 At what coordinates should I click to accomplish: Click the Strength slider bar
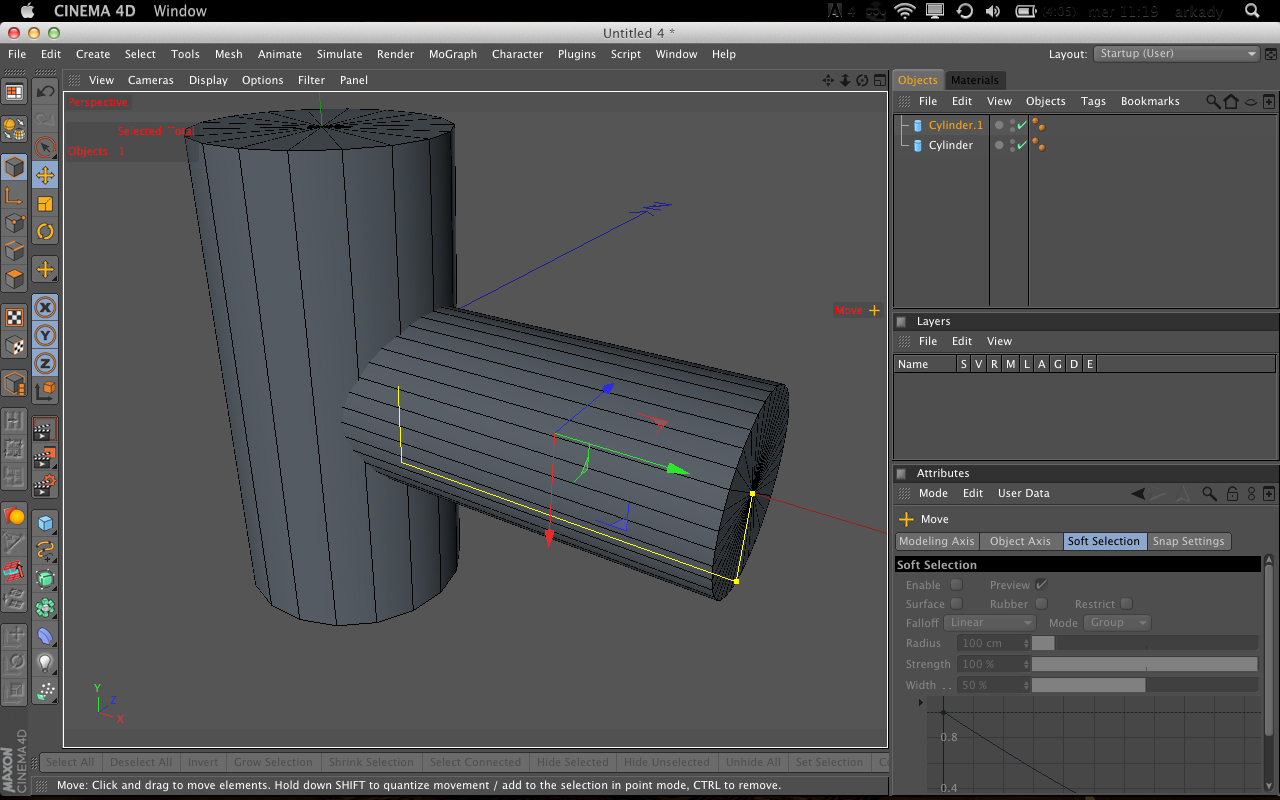click(x=1144, y=664)
